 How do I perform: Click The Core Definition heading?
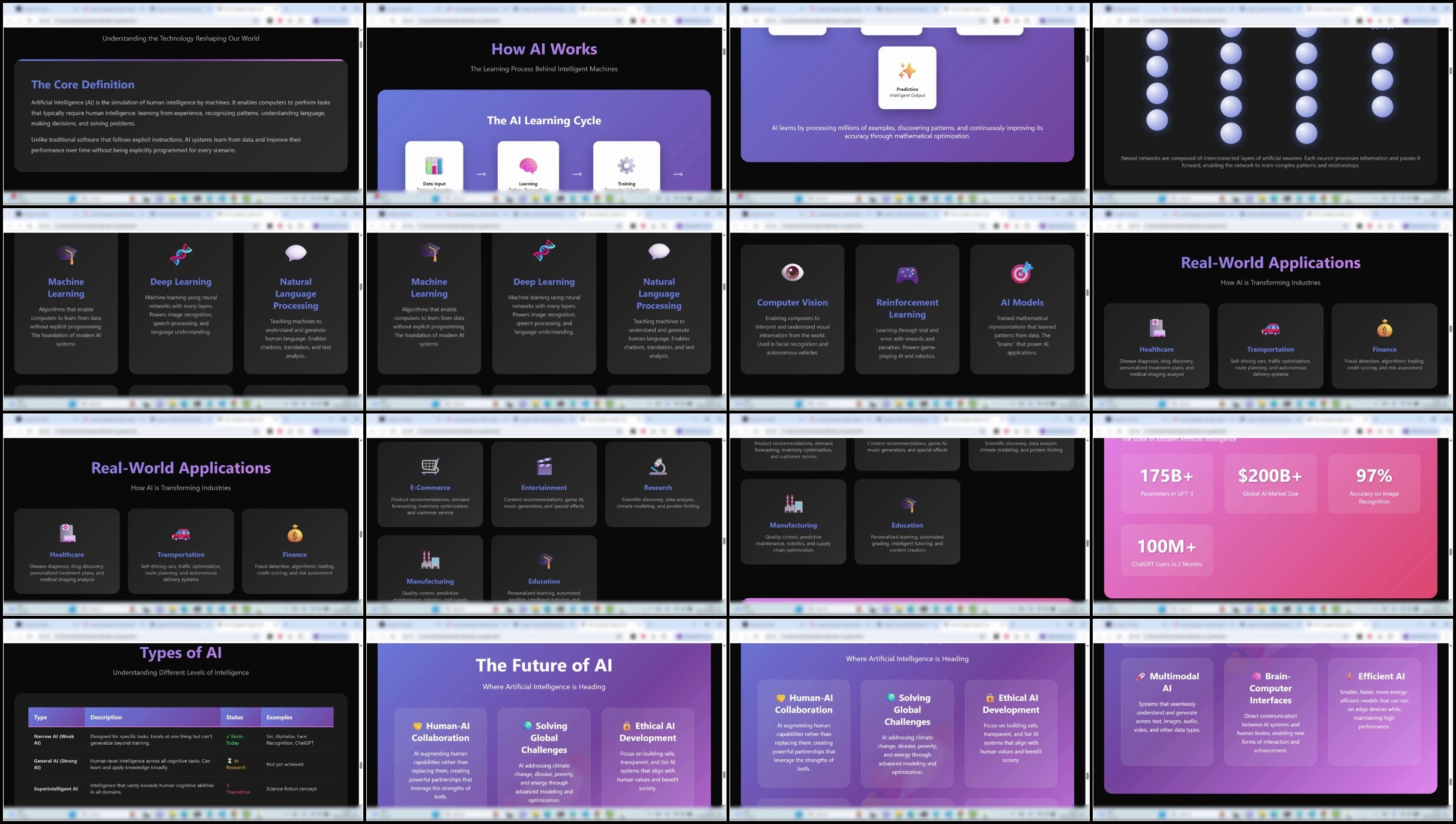coord(83,85)
